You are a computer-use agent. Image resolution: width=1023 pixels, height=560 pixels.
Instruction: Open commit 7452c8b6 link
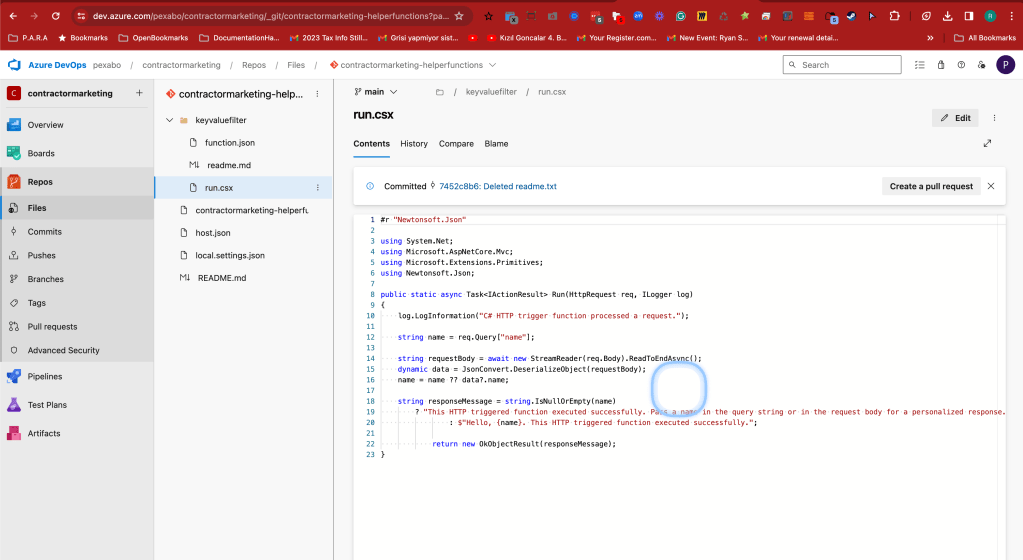[498, 187]
